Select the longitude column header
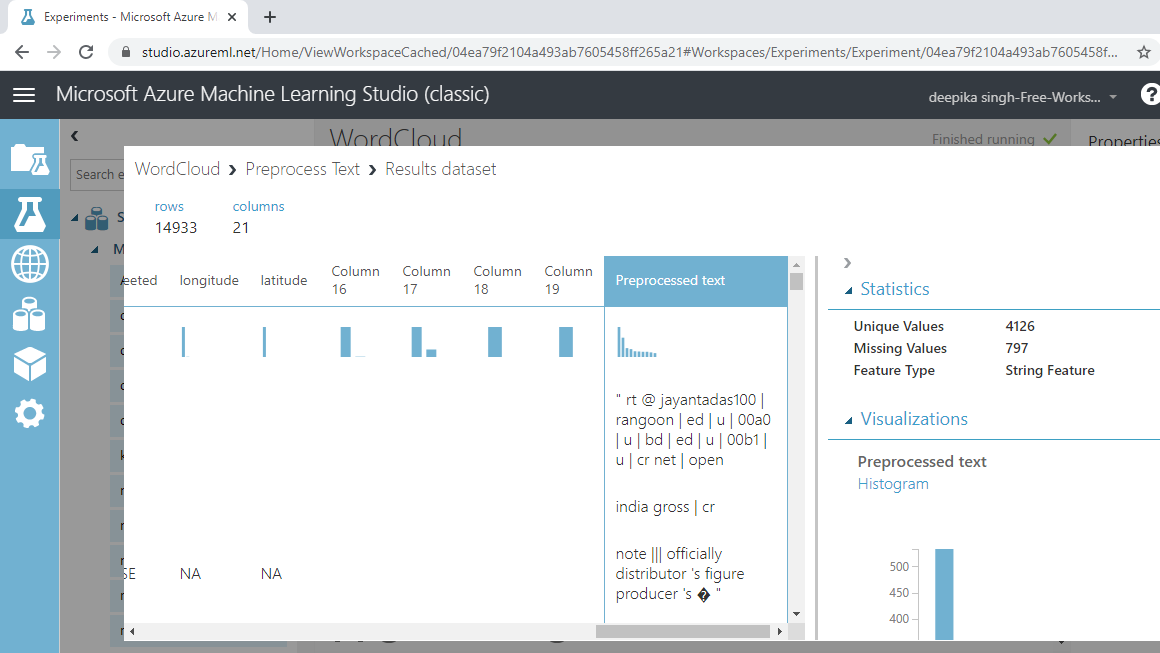 click(209, 280)
